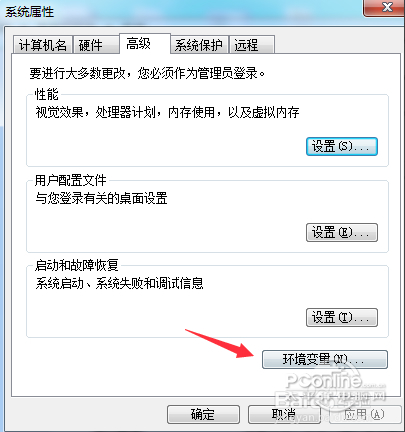This screenshot has width=405, height=432.
Task: Click the 性能 group label
Action: pos(47,95)
